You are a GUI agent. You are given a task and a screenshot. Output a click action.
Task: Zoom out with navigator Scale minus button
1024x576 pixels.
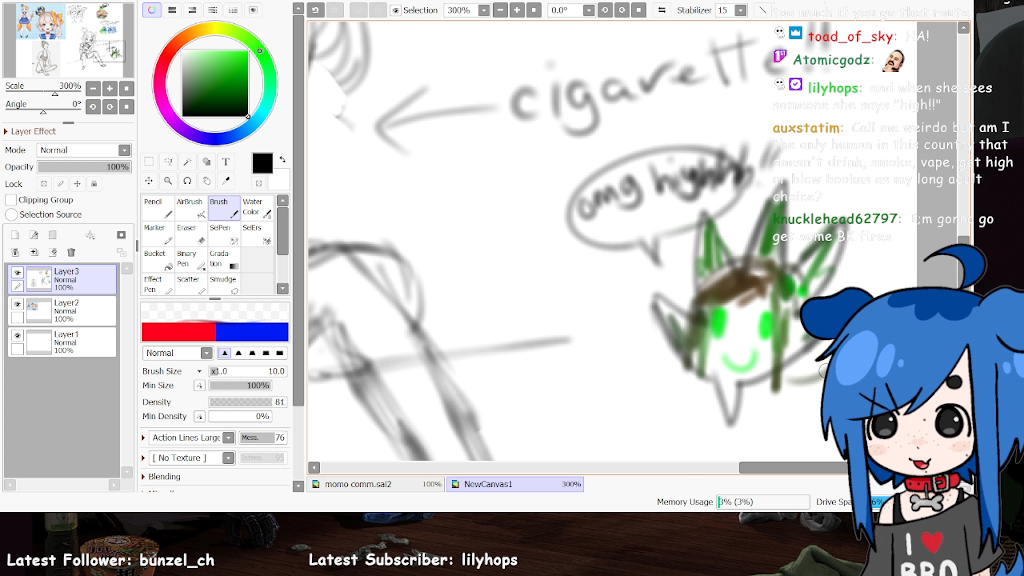pyautogui.click(x=93, y=88)
